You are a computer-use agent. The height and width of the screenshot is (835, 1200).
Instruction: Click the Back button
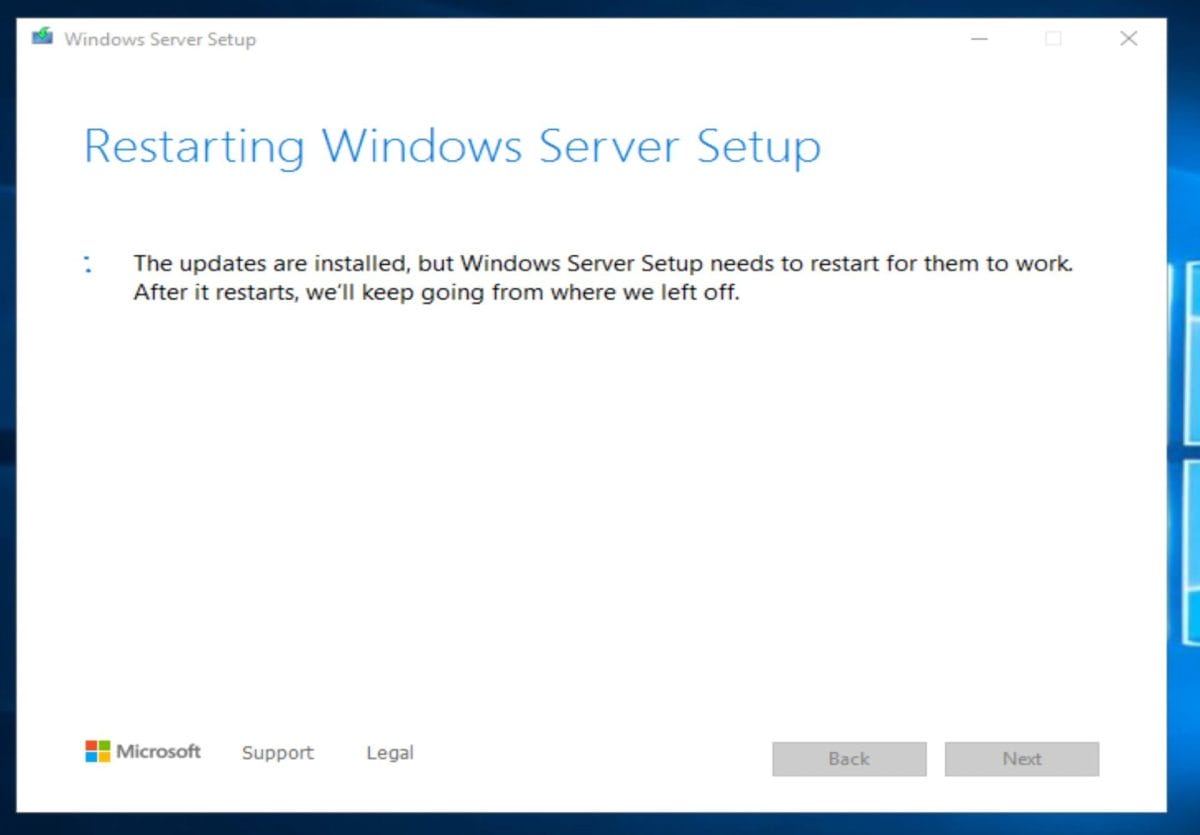[x=848, y=759]
